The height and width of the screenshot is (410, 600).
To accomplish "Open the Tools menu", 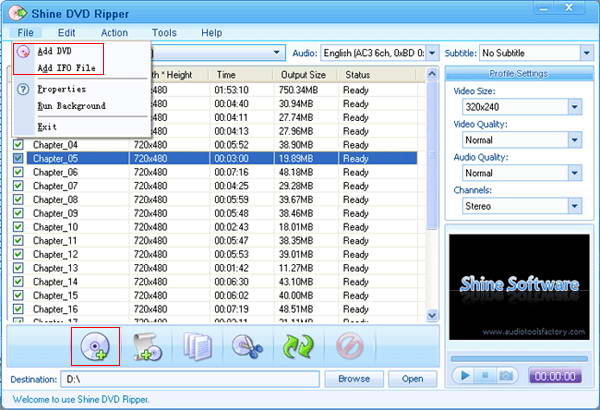I will [x=164, y=33].
